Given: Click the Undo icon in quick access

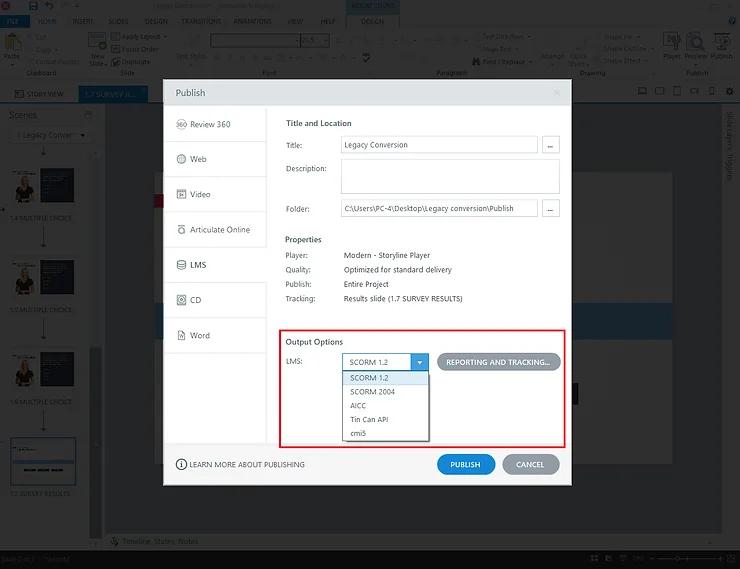Looking at the screenshot, I should 49,6.
